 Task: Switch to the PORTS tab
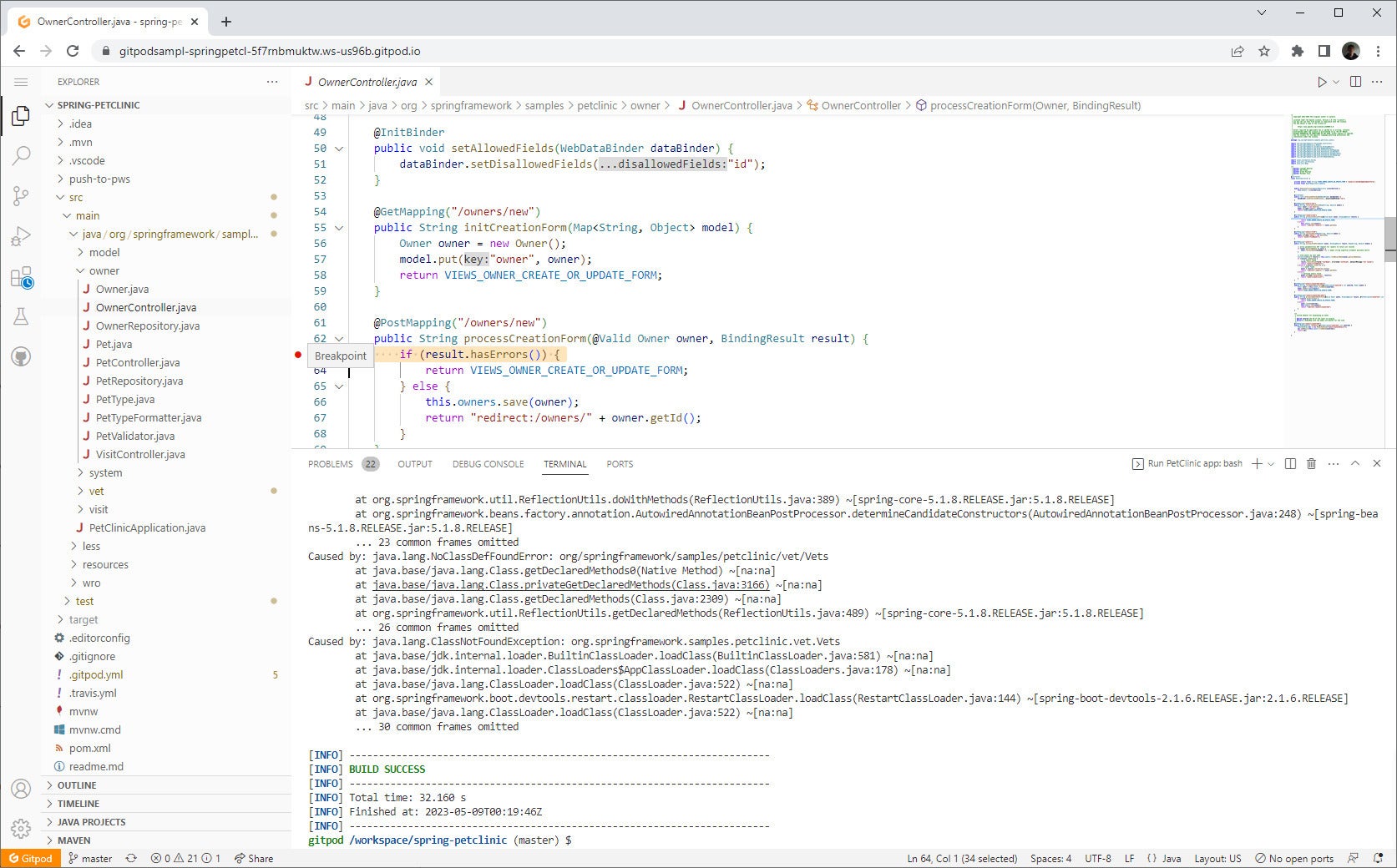[620, 464]
